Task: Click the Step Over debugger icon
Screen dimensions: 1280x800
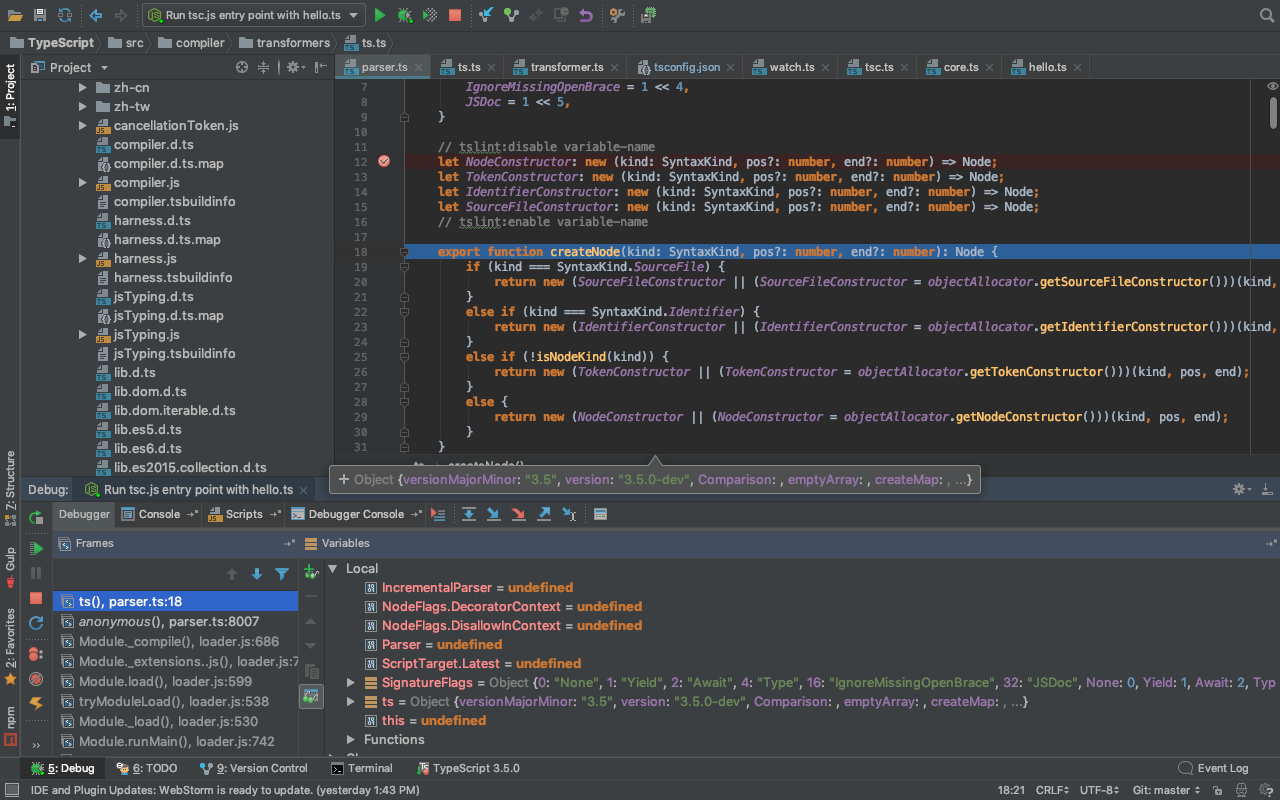Action: pyautogui.click(x=468, y=514)
